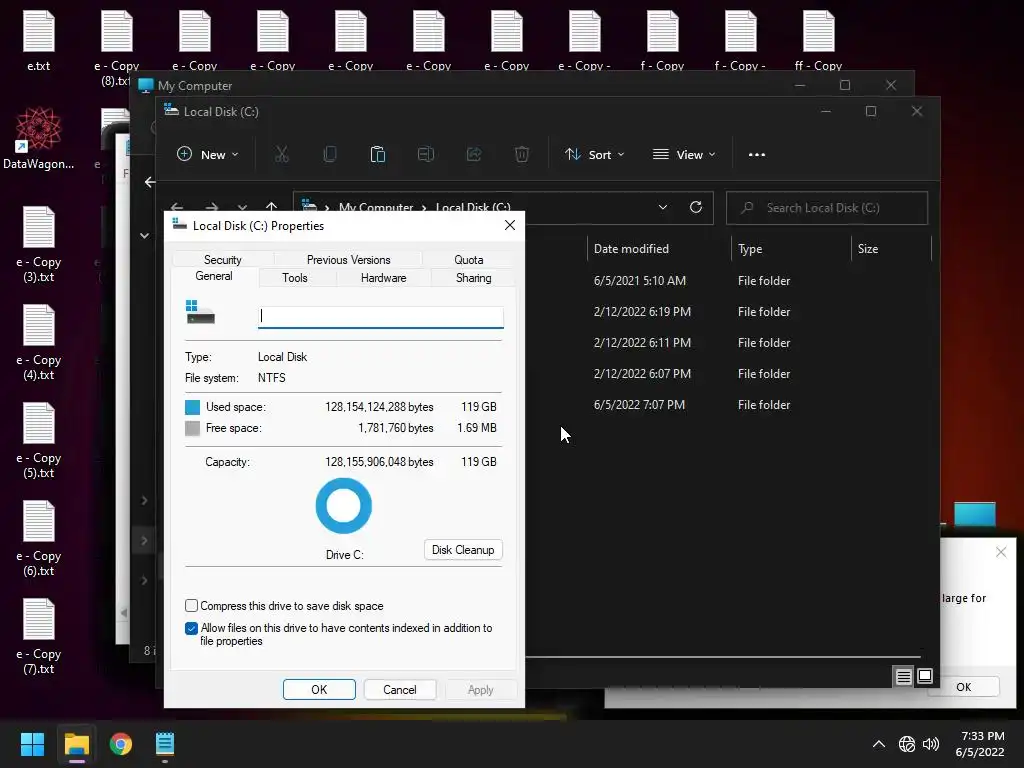Open the Notepad app on the taskbar

click(165, 744)
